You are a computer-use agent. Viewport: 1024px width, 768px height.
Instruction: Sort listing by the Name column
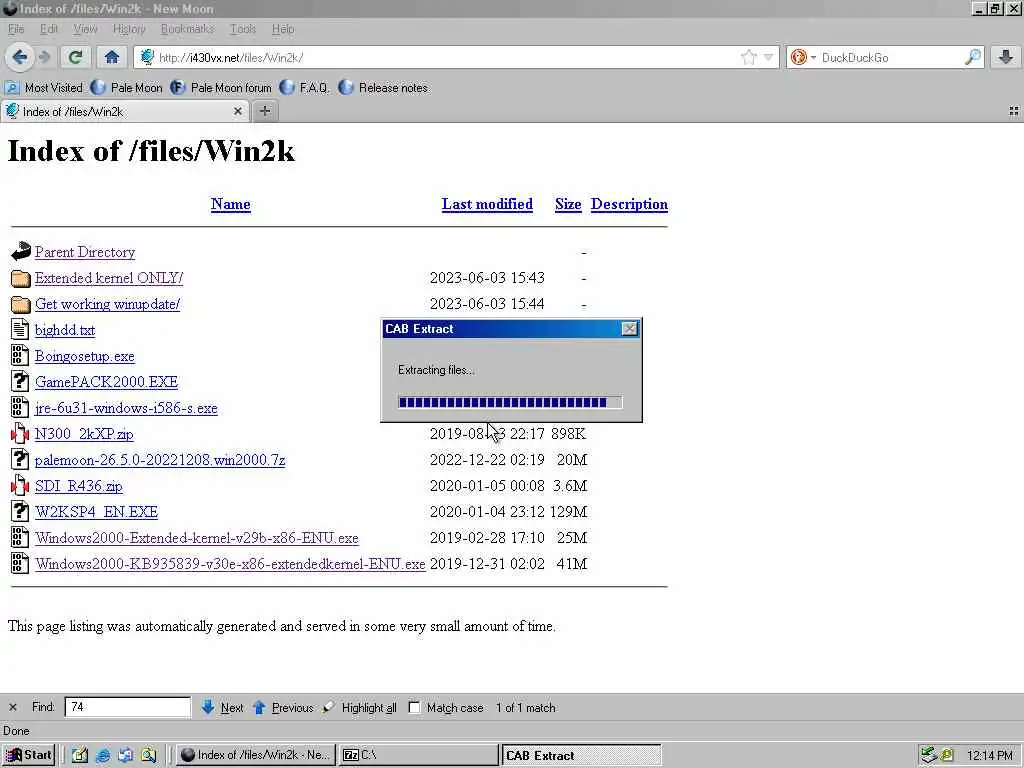pos(231,204)
